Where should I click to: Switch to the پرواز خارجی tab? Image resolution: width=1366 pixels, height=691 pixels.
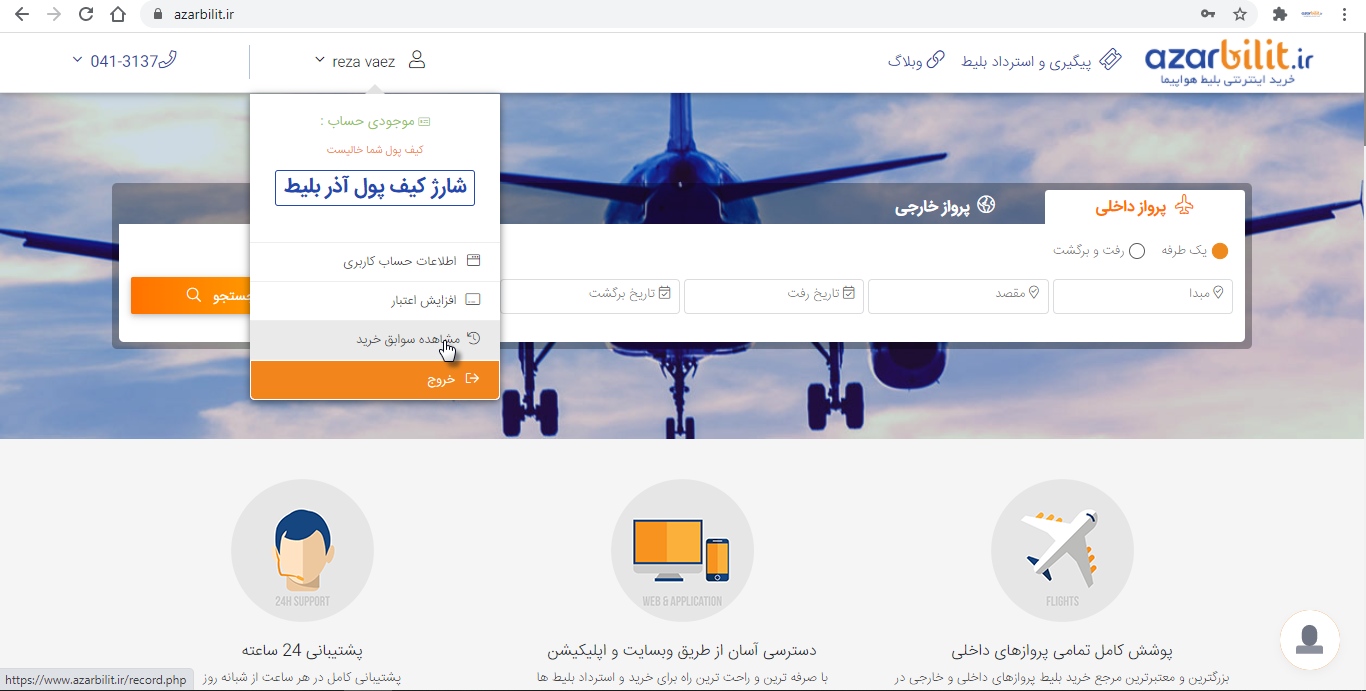(945, 207)
